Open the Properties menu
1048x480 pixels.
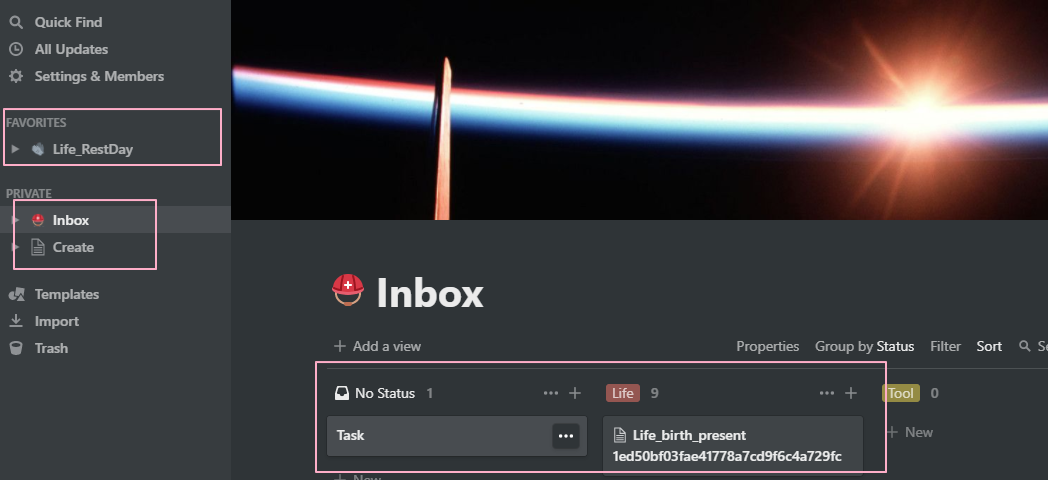[x=767, y=346]
